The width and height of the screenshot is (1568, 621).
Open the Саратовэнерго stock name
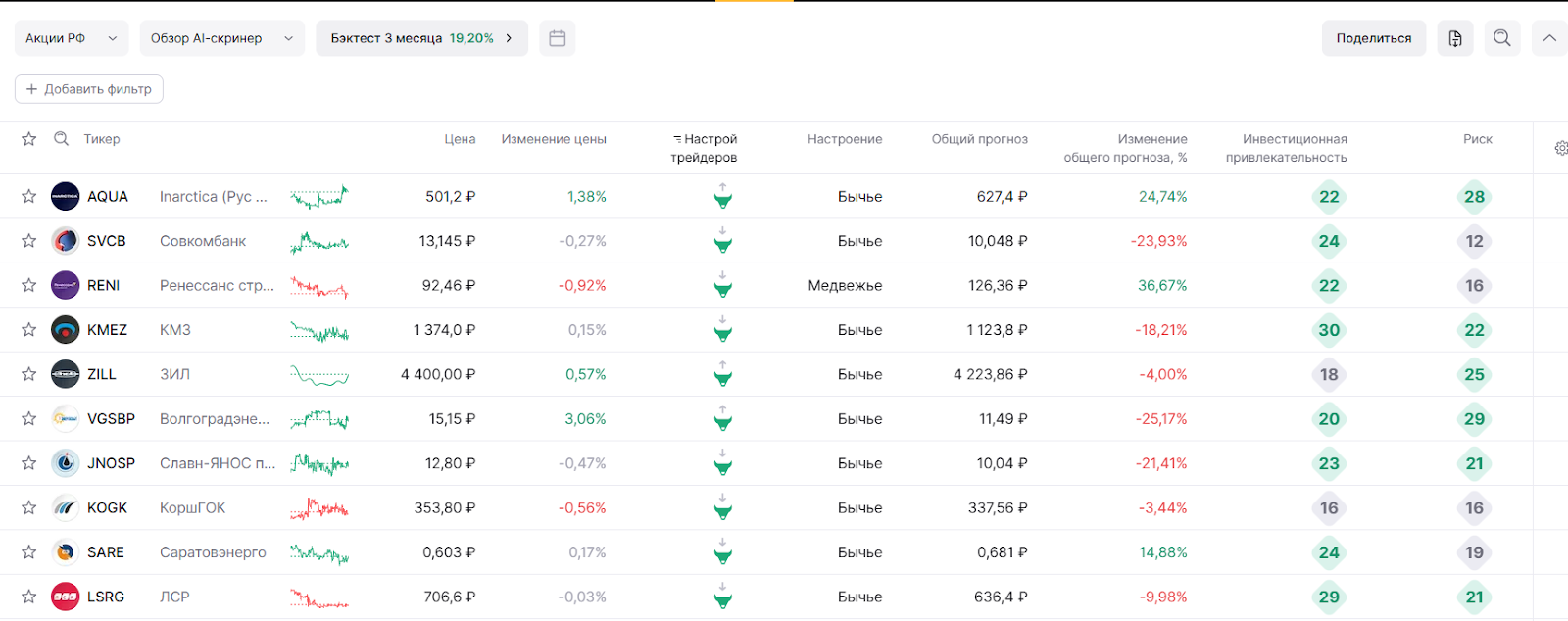click(213, 552)
